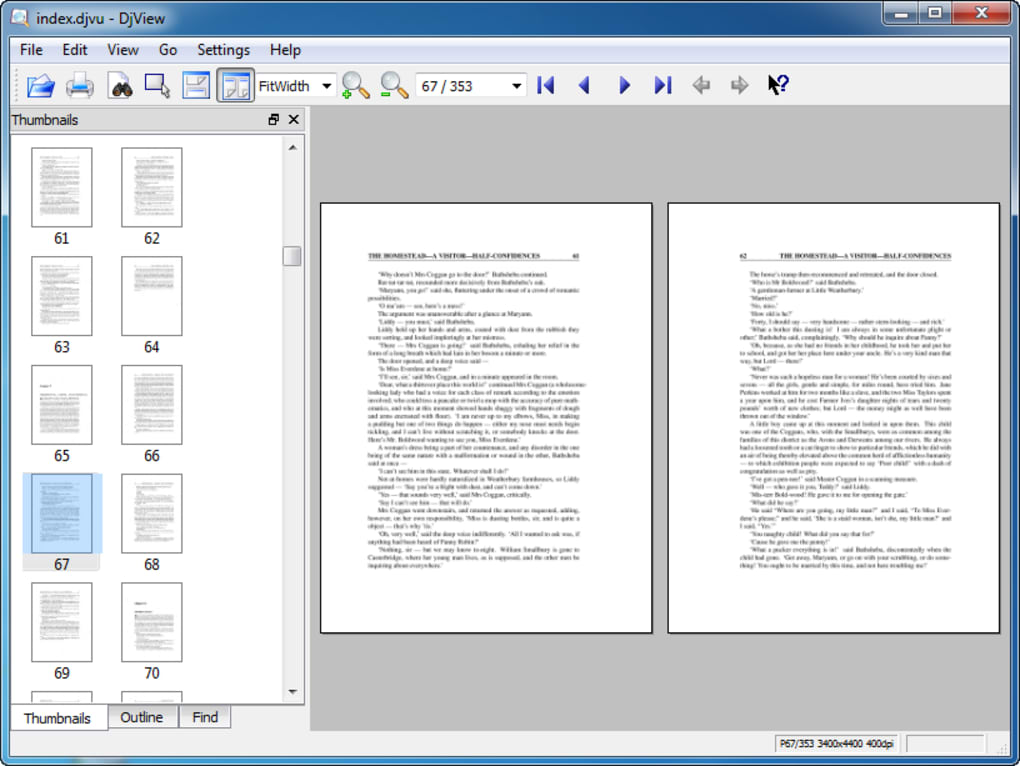Click the Zoom In magnifier
Image resolution: width=1020 pixels, height=766 pixels.
pyautogui.click(x=355, y=86)
